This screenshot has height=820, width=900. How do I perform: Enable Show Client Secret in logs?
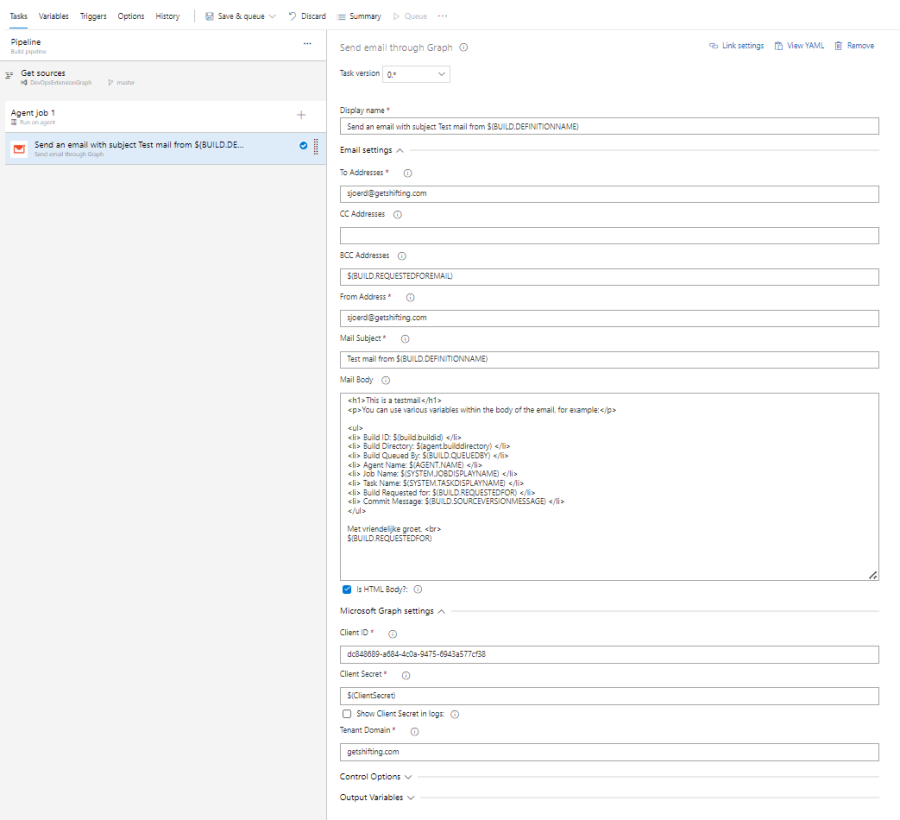point(347,714)
